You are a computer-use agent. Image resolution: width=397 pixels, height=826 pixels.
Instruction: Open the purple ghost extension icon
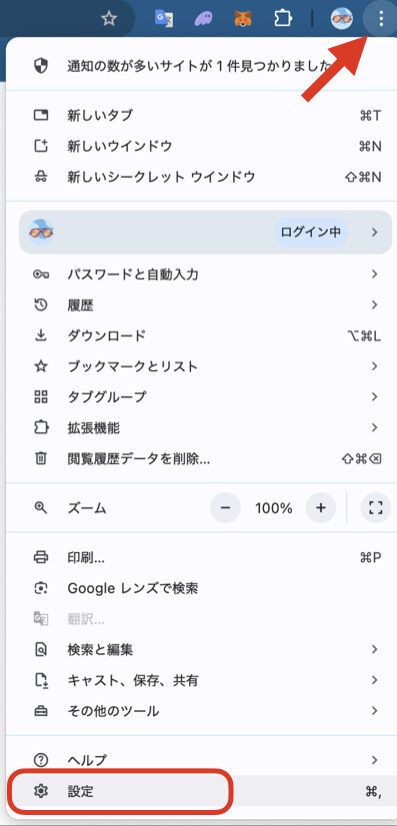203,19
